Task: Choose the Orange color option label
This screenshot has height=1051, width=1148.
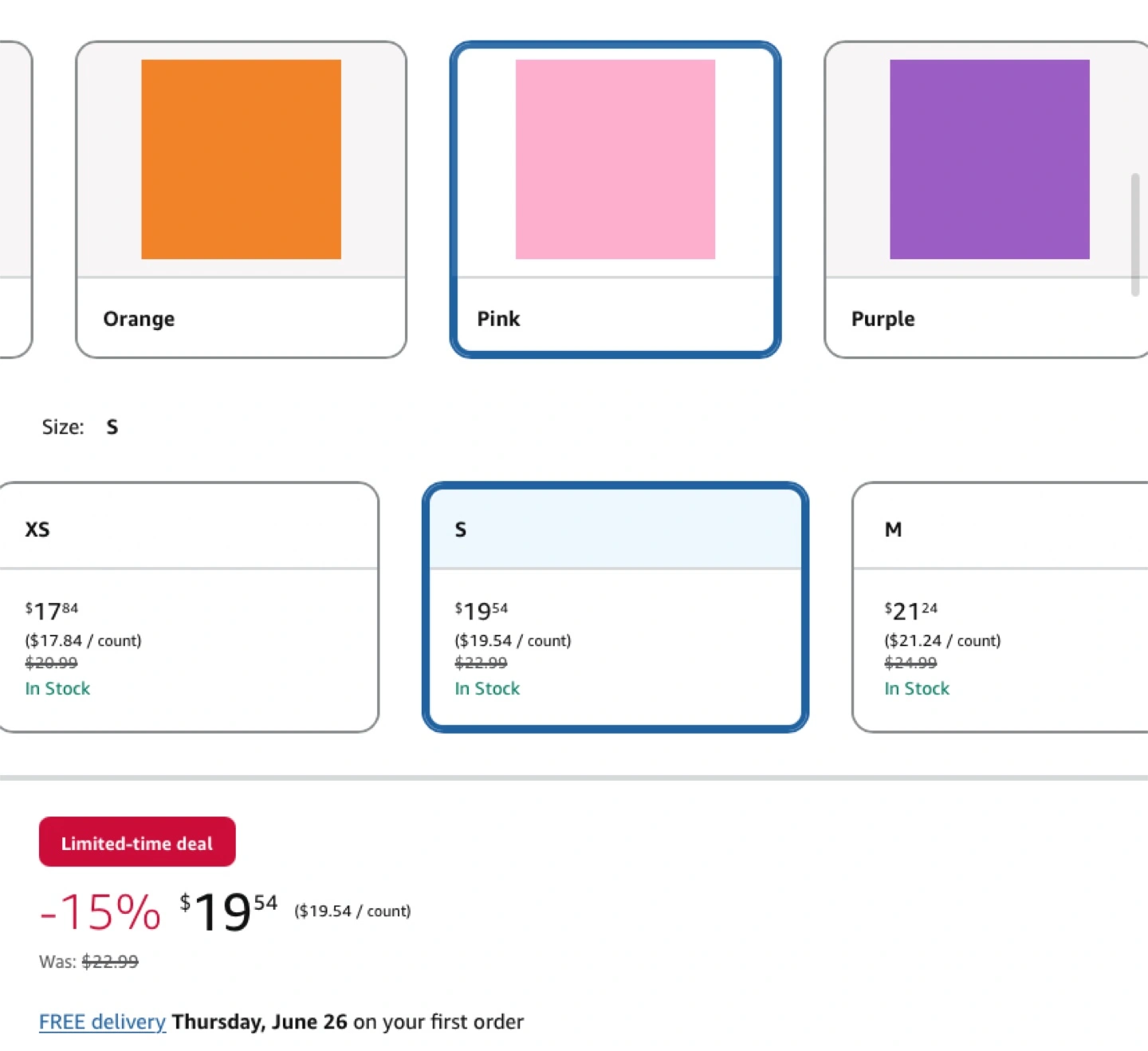Action: tap(139, 319)
